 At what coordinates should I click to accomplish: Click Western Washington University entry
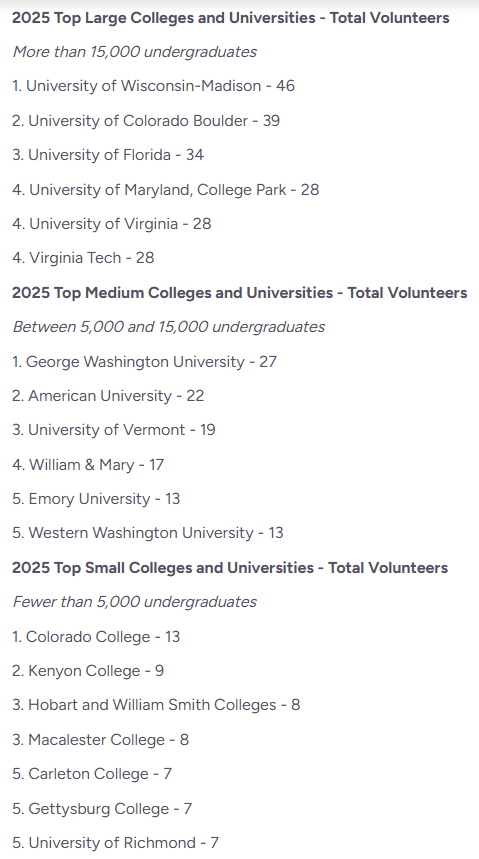[x=148, y=533]
